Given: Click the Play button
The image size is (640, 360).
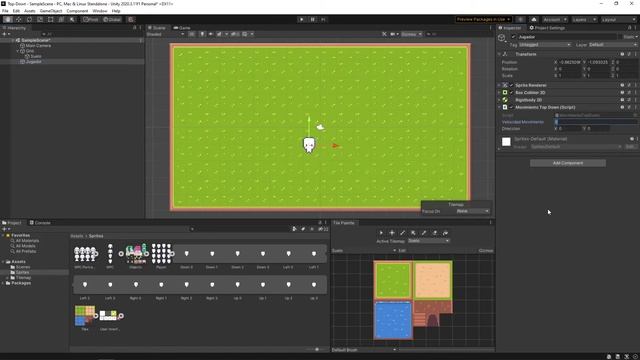Looking at the screenshot, I should pos(302,19).
